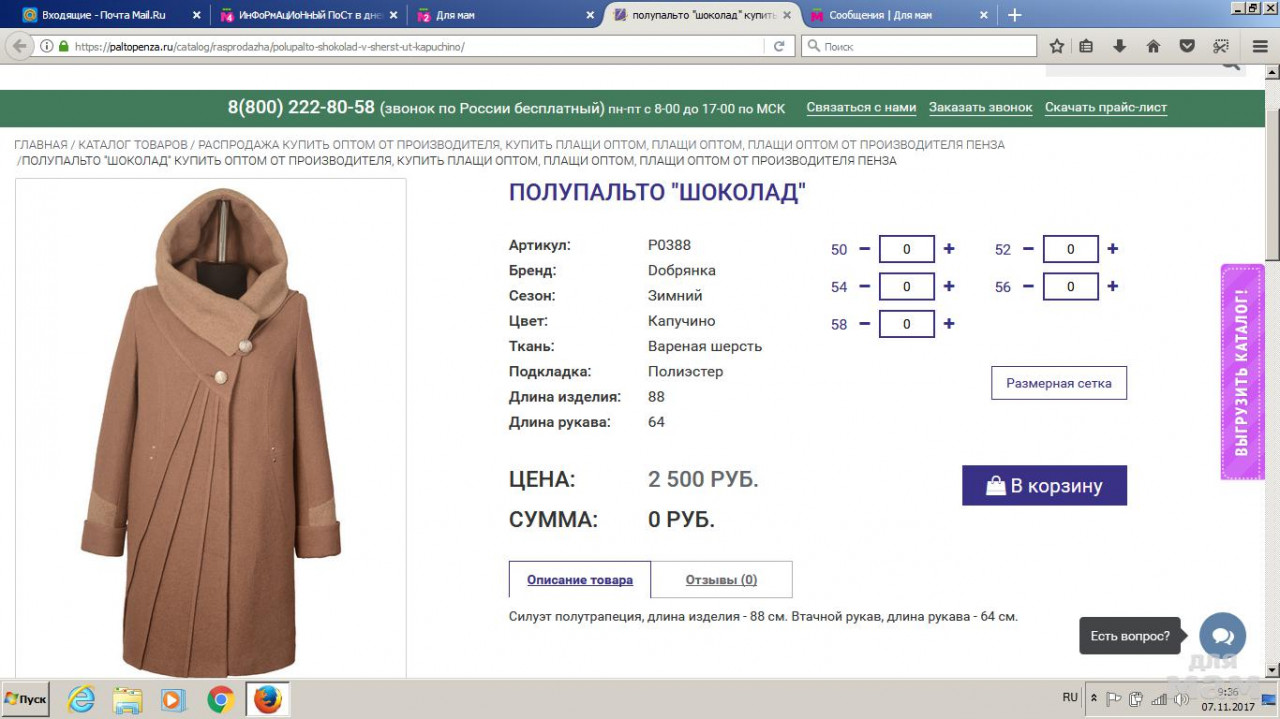1280x719 pixels.
Task: Go to the browser home page
Action: [x=1153, y=46]
